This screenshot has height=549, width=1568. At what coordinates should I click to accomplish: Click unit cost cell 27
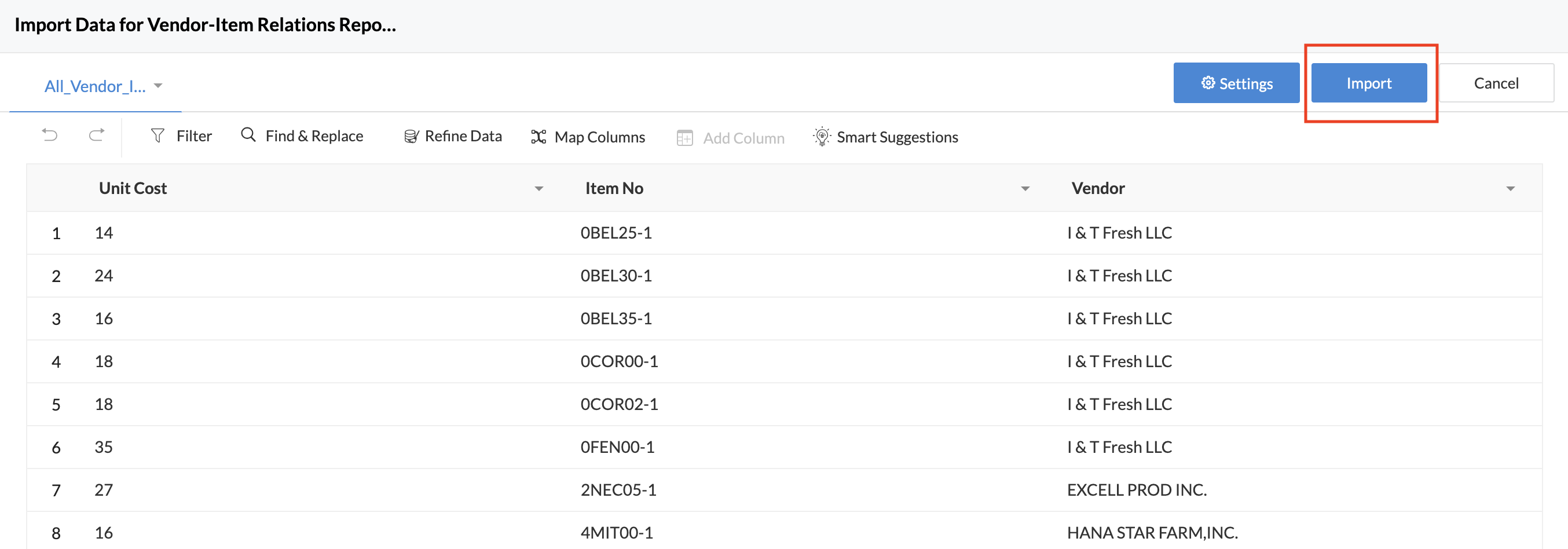(104, 490)
